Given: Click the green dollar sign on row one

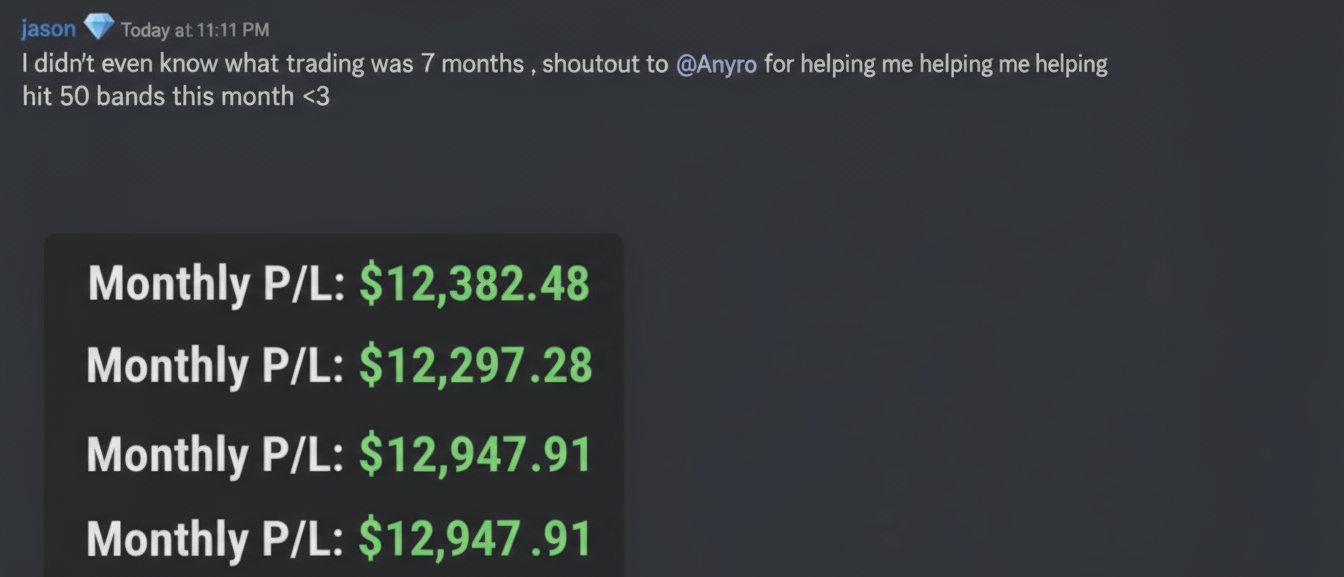Looking at the screenshot, I should pos(372,284).
